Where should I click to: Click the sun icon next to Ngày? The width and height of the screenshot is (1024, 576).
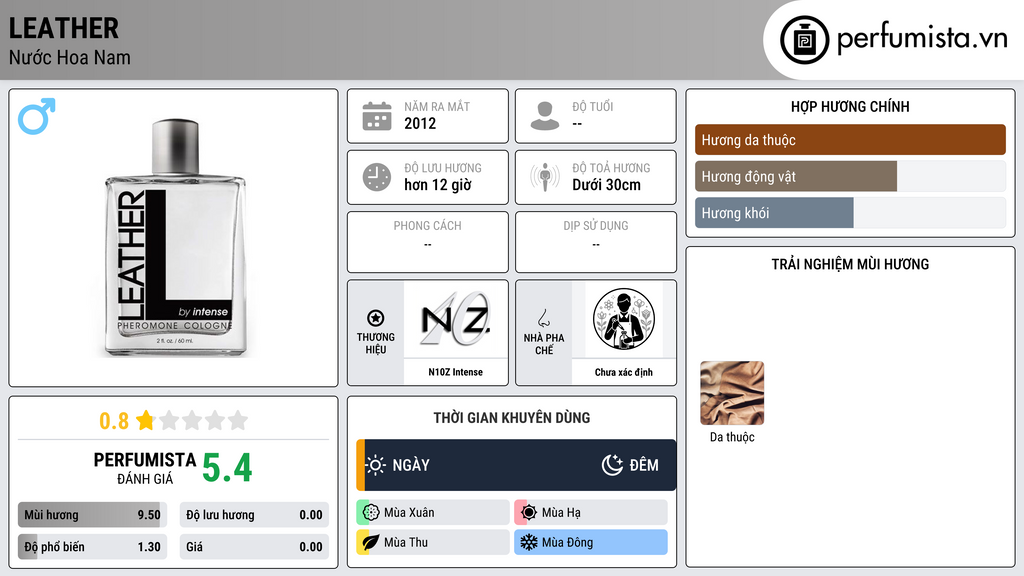376,465
